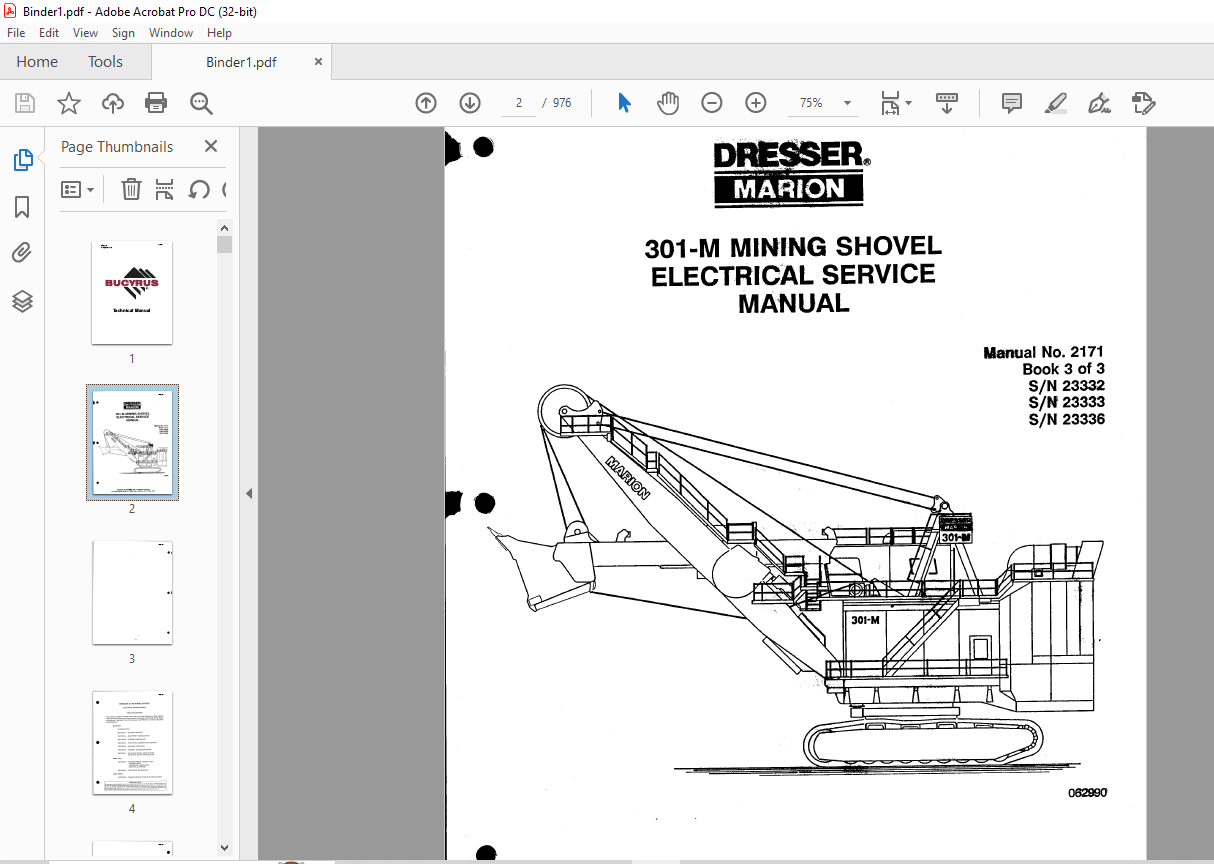This screenshot has height=864, width=1214.
Task: Open the Fill & Sign tool
Action: tap(1099, 103)
